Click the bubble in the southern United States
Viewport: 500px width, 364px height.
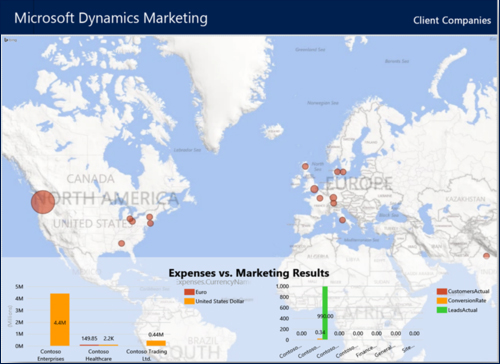(122, 243)
